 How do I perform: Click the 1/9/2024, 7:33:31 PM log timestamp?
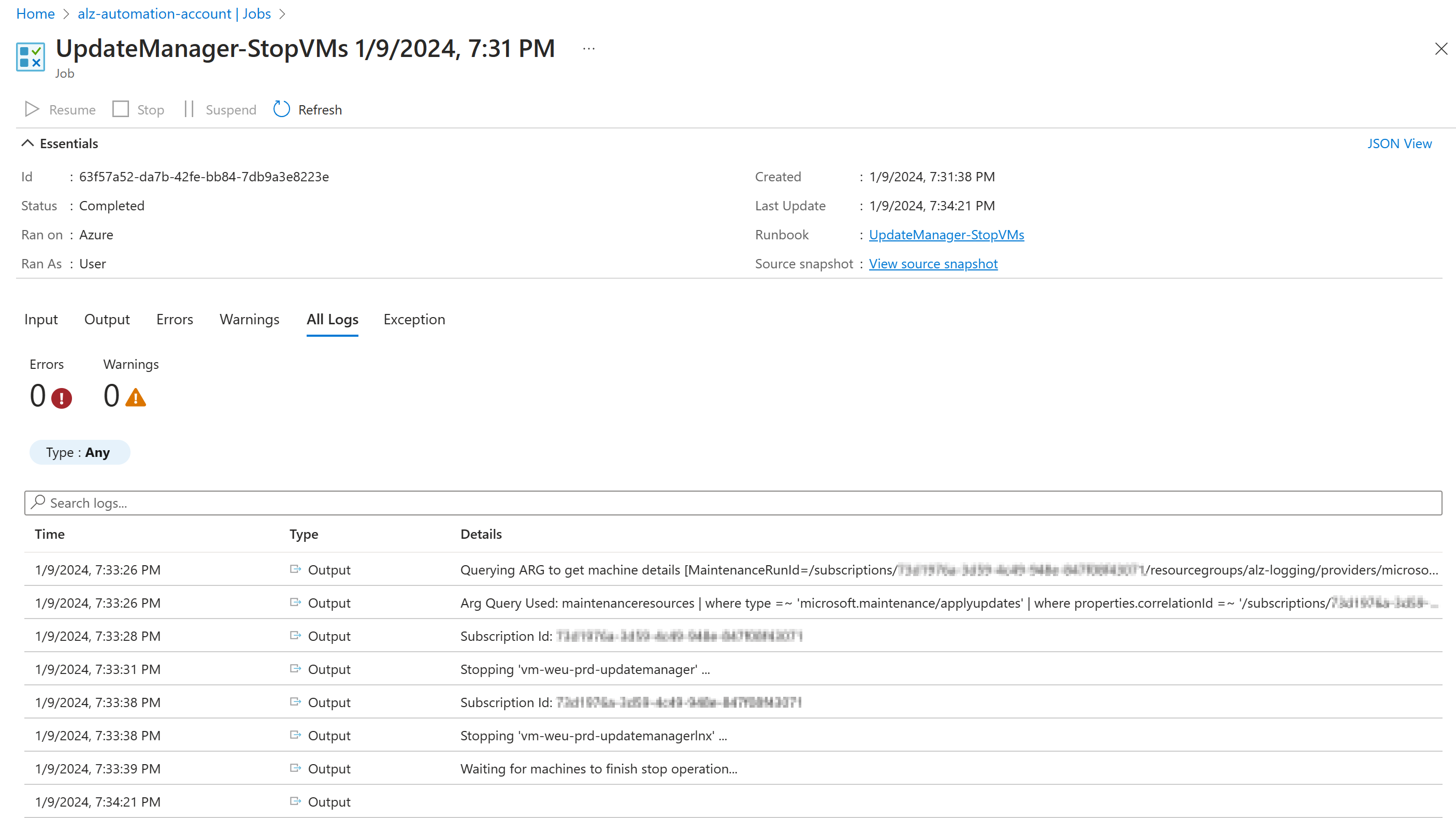coord(98,669)
